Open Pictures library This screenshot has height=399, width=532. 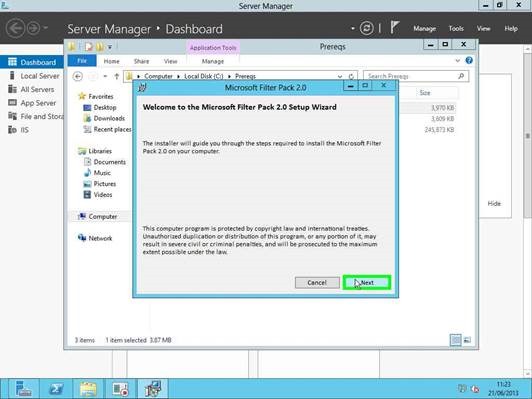coord(105,184)
